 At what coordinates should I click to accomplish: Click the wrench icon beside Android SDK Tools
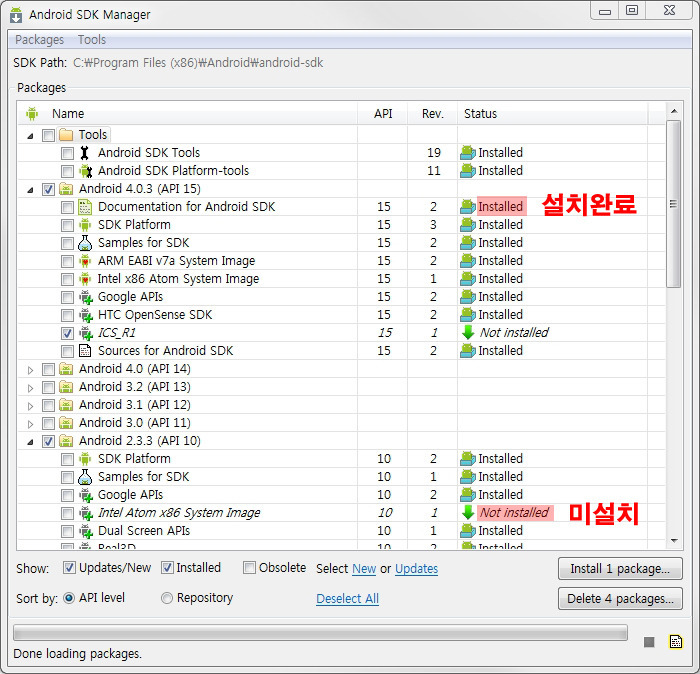pyautogui.click(x=84, y=153)
